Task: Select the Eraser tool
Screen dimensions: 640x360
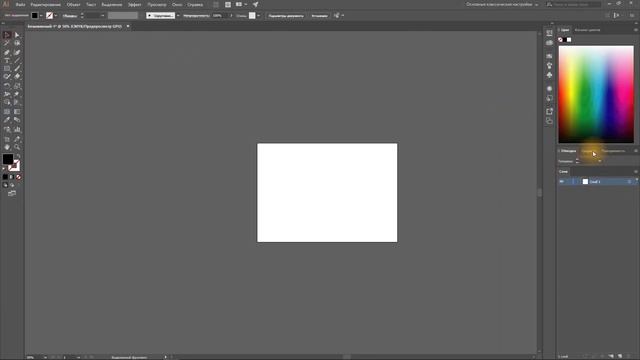Action: click(17, 77)
